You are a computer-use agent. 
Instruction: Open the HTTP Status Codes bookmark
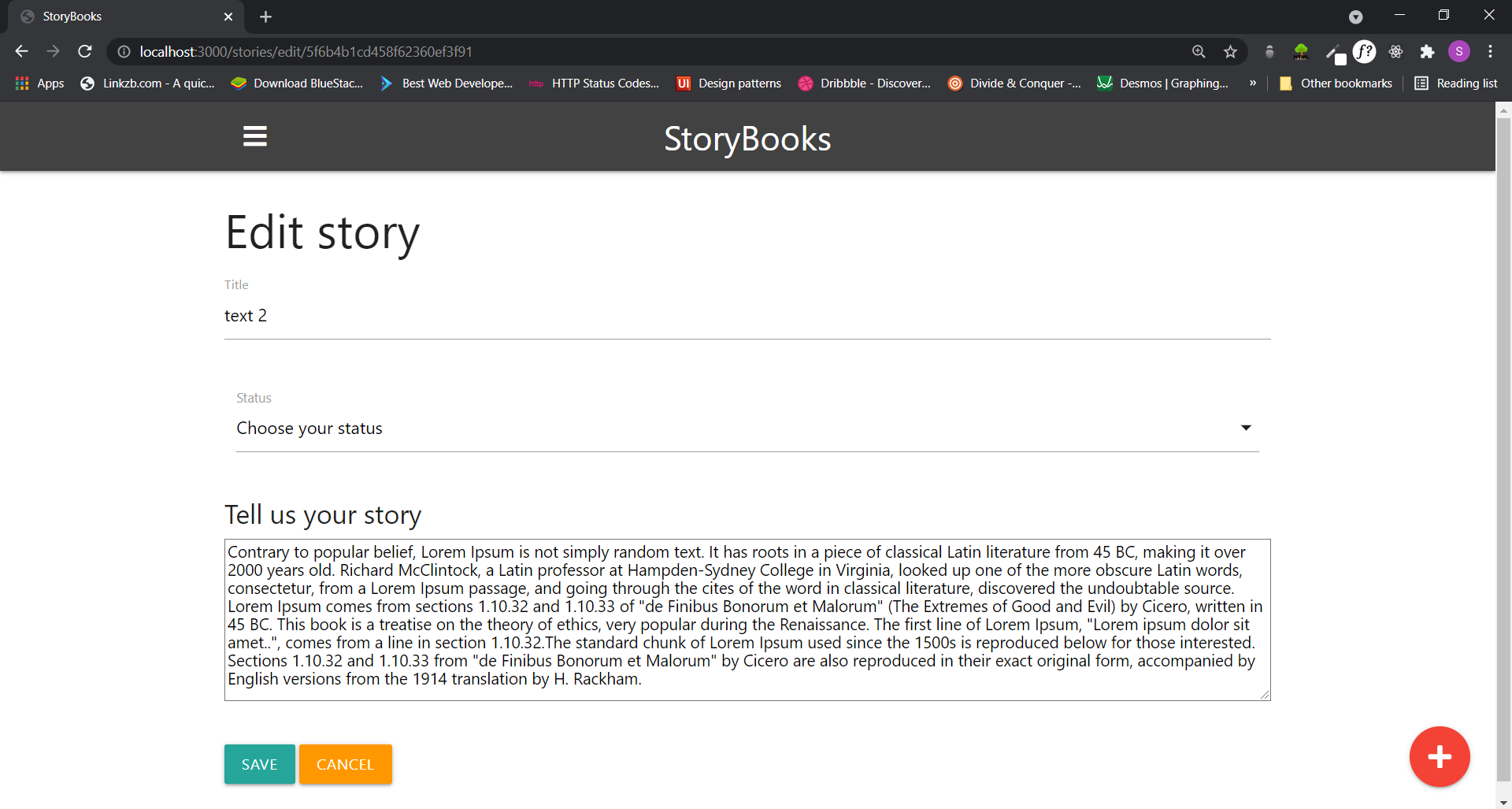(594, 83)
